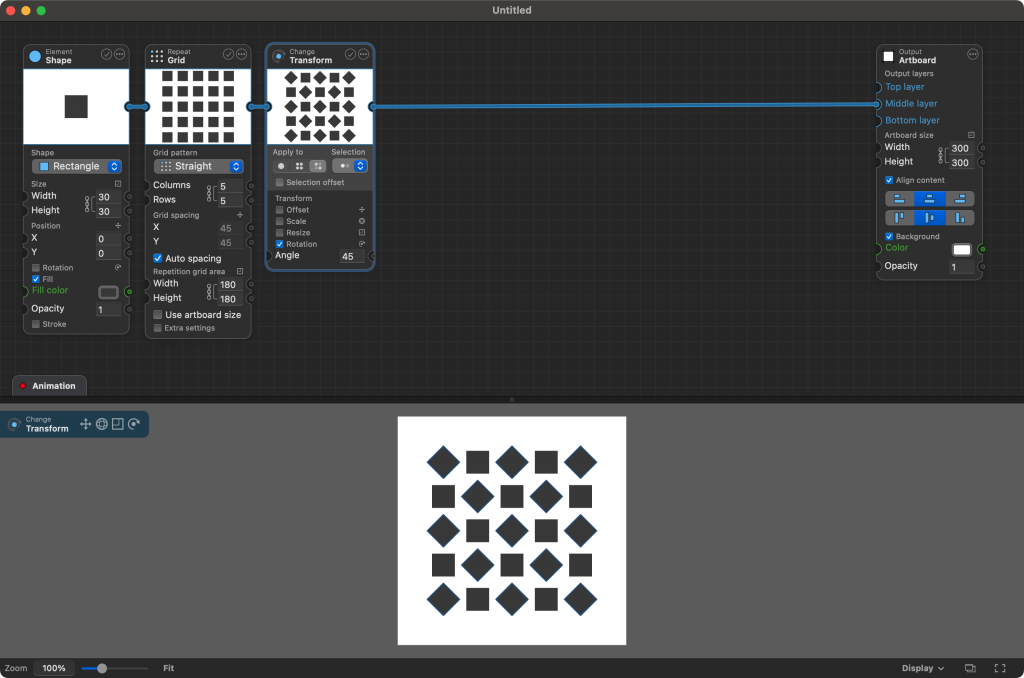Click the Zoom percentage button
1024x678 pixels.
[x=53, y=668]
